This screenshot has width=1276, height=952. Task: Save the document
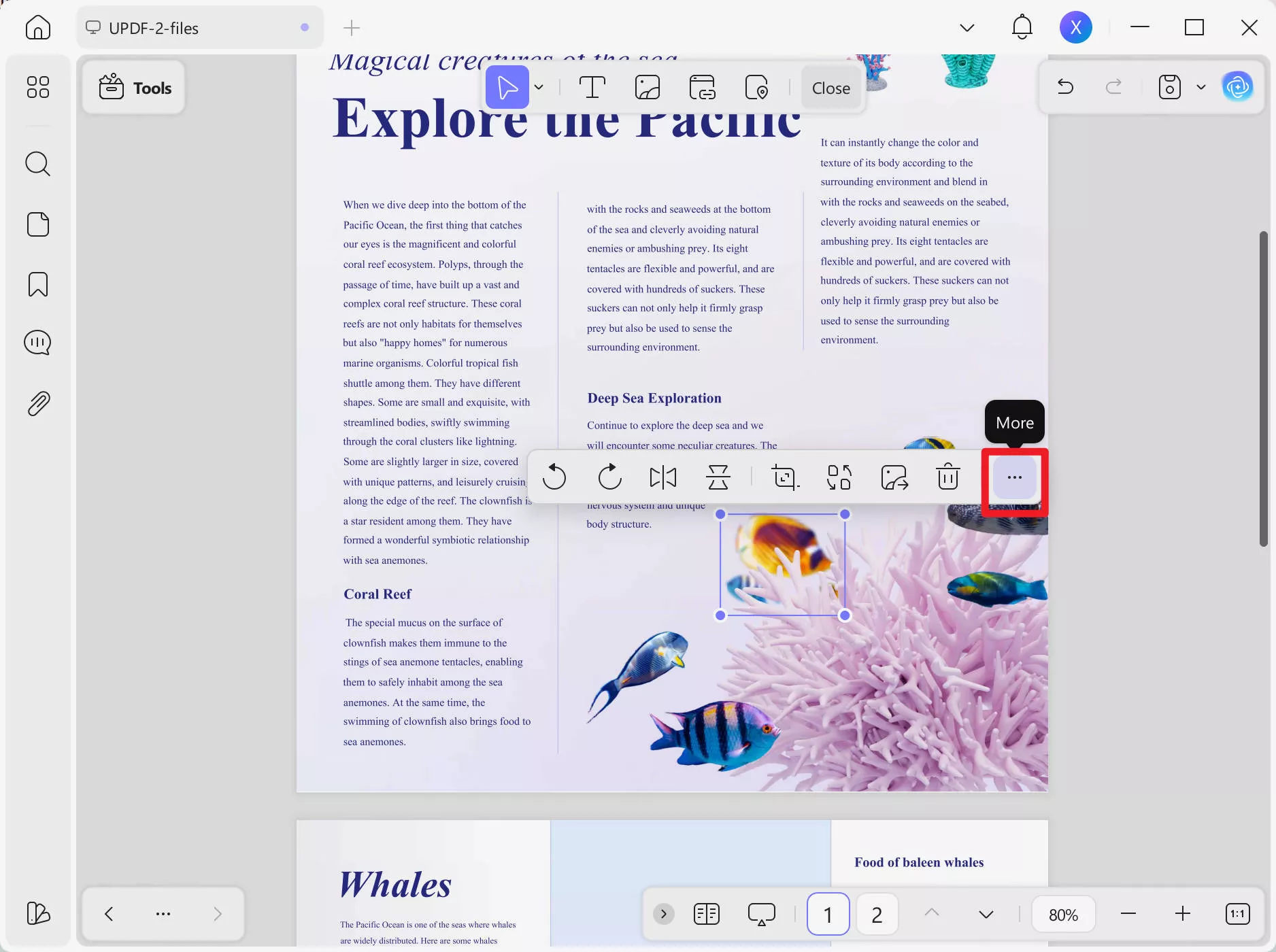pyautogui.click(x=1170, y=87)
